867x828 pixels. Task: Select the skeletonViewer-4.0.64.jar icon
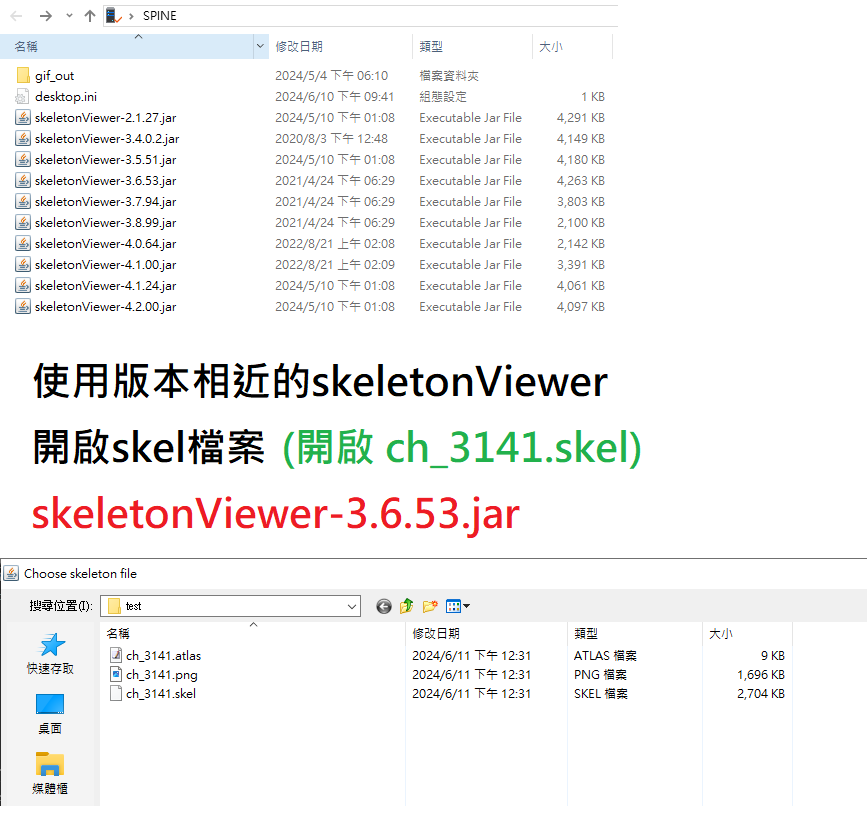pyautogui.click(x=23, y=243)
